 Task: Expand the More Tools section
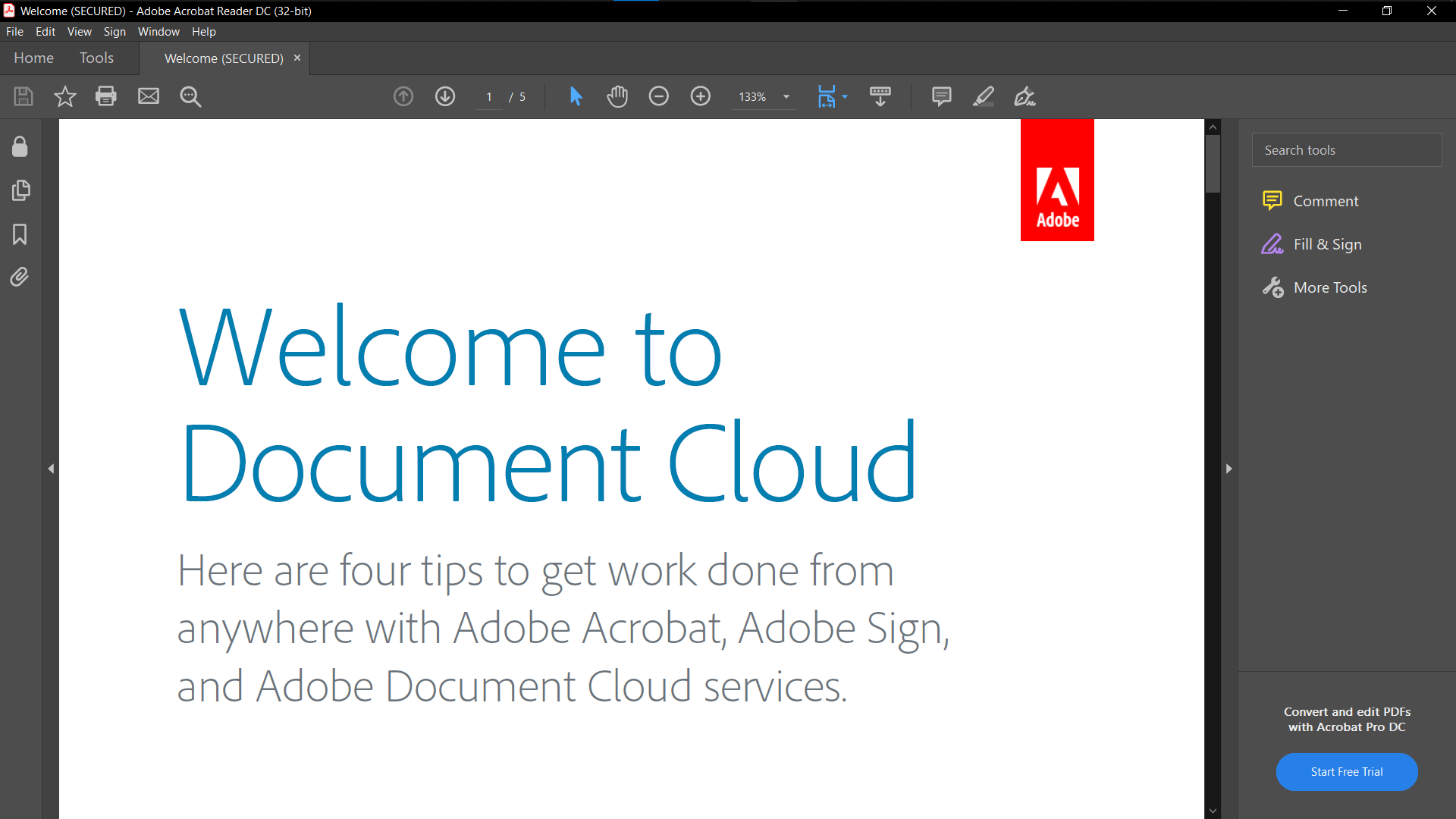pos(1330,287)
